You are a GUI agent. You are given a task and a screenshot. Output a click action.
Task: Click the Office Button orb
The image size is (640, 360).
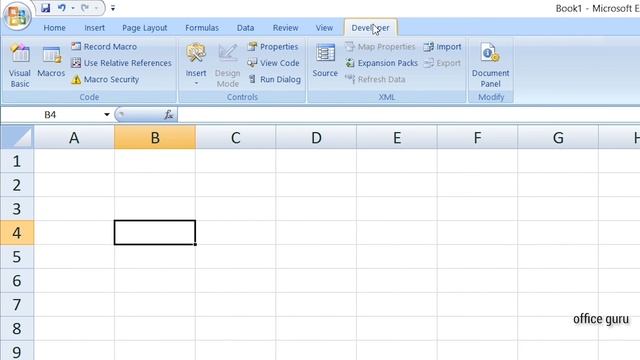(x=17, y=16)
